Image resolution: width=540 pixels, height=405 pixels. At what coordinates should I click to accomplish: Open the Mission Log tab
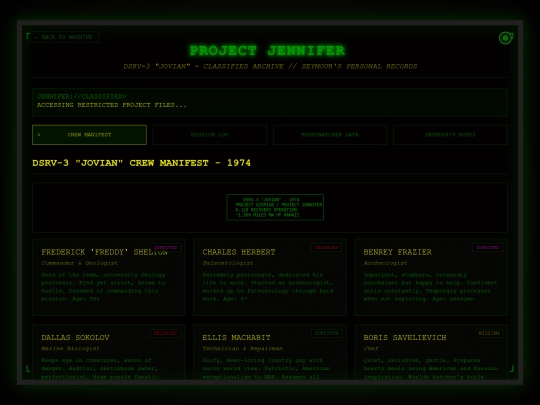209,135
